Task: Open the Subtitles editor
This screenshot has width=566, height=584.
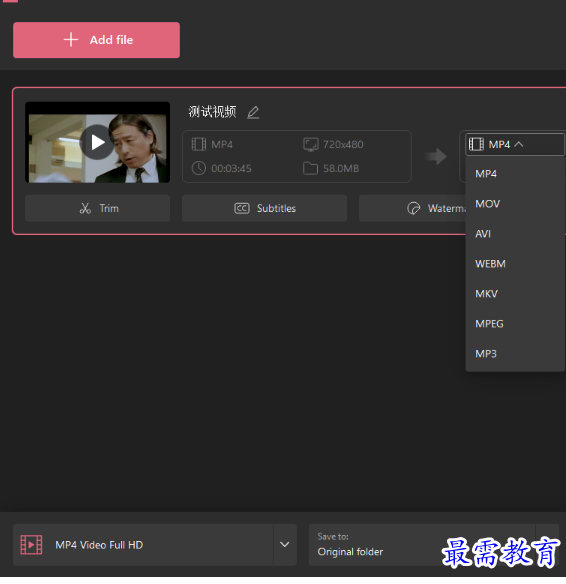Action: (264, 208)
